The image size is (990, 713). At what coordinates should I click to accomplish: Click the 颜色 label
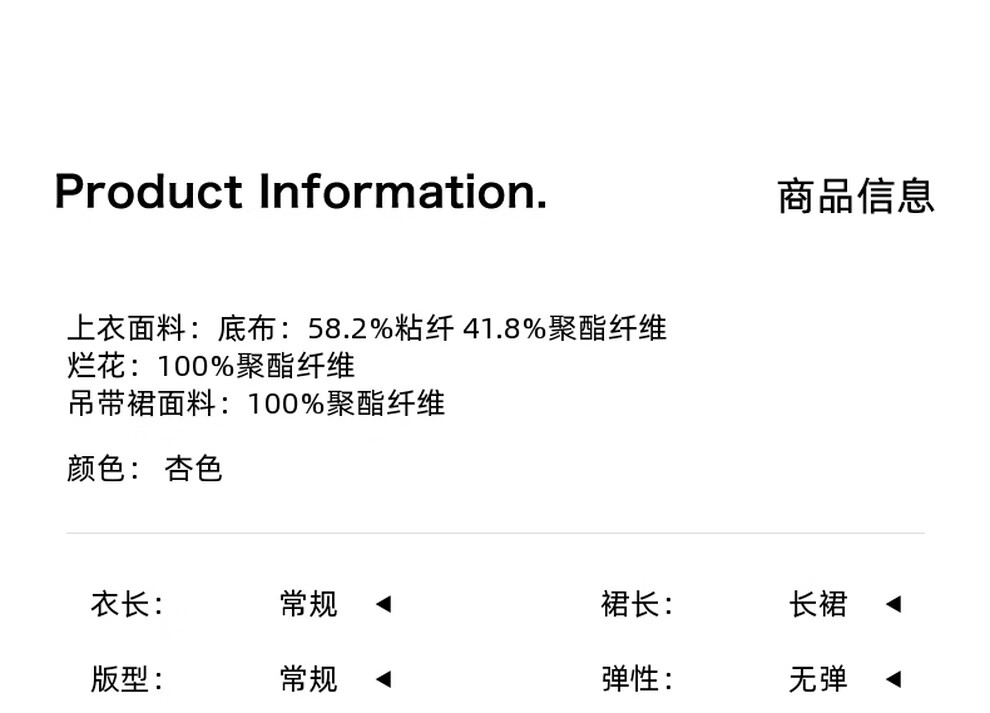[103, 469]
